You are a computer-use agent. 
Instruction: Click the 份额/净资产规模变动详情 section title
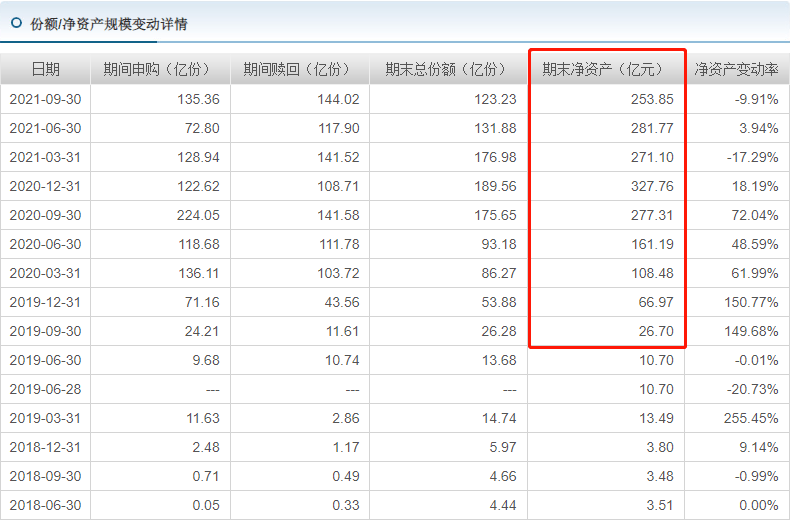click(x=108, y=24)
